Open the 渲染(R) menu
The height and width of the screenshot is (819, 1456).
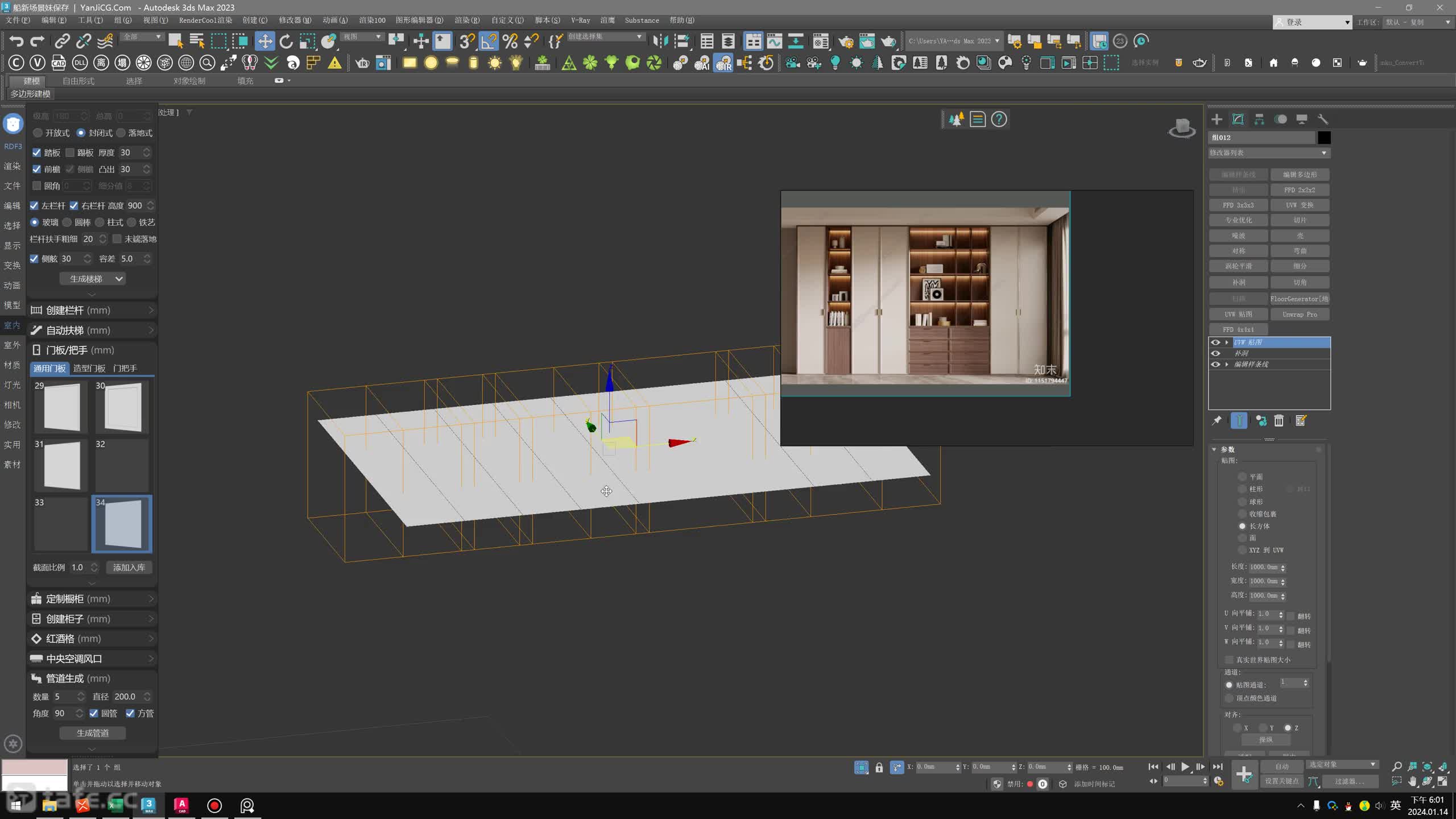pos(467,20)
